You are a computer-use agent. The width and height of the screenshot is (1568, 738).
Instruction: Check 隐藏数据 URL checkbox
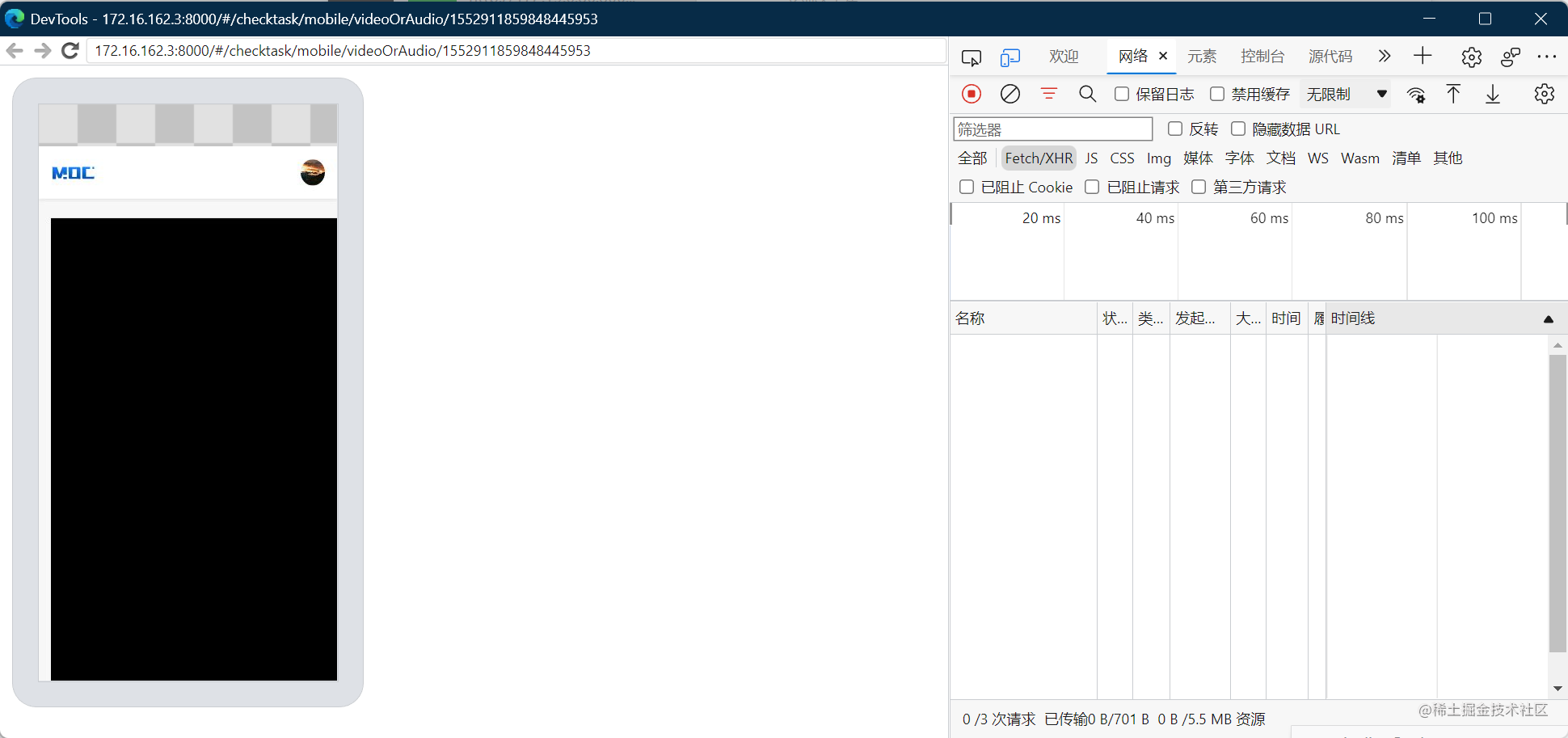tap(1238, 129)
